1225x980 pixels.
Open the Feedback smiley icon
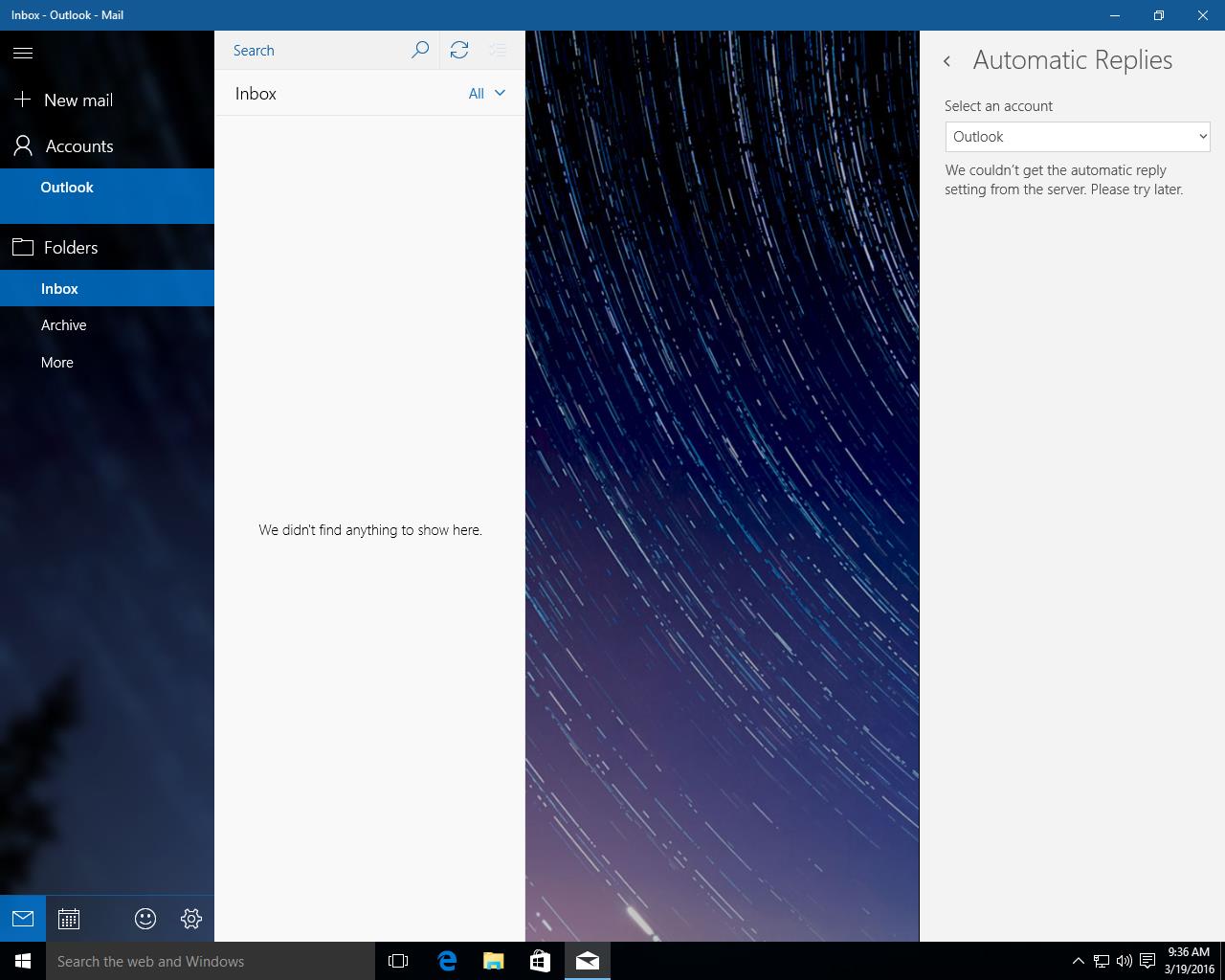click(x=145, y=919)
